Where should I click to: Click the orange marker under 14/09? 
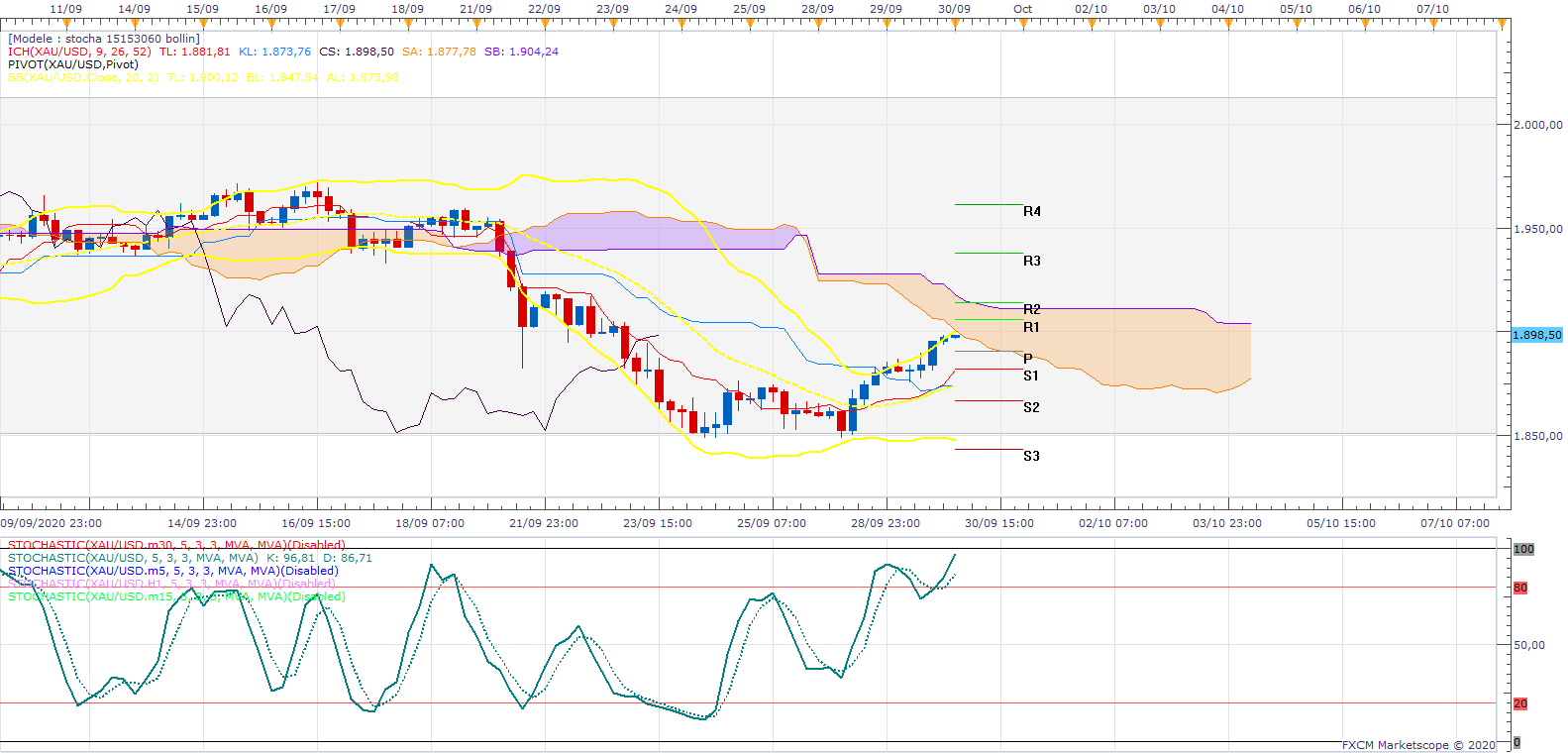tap(134, 24)
